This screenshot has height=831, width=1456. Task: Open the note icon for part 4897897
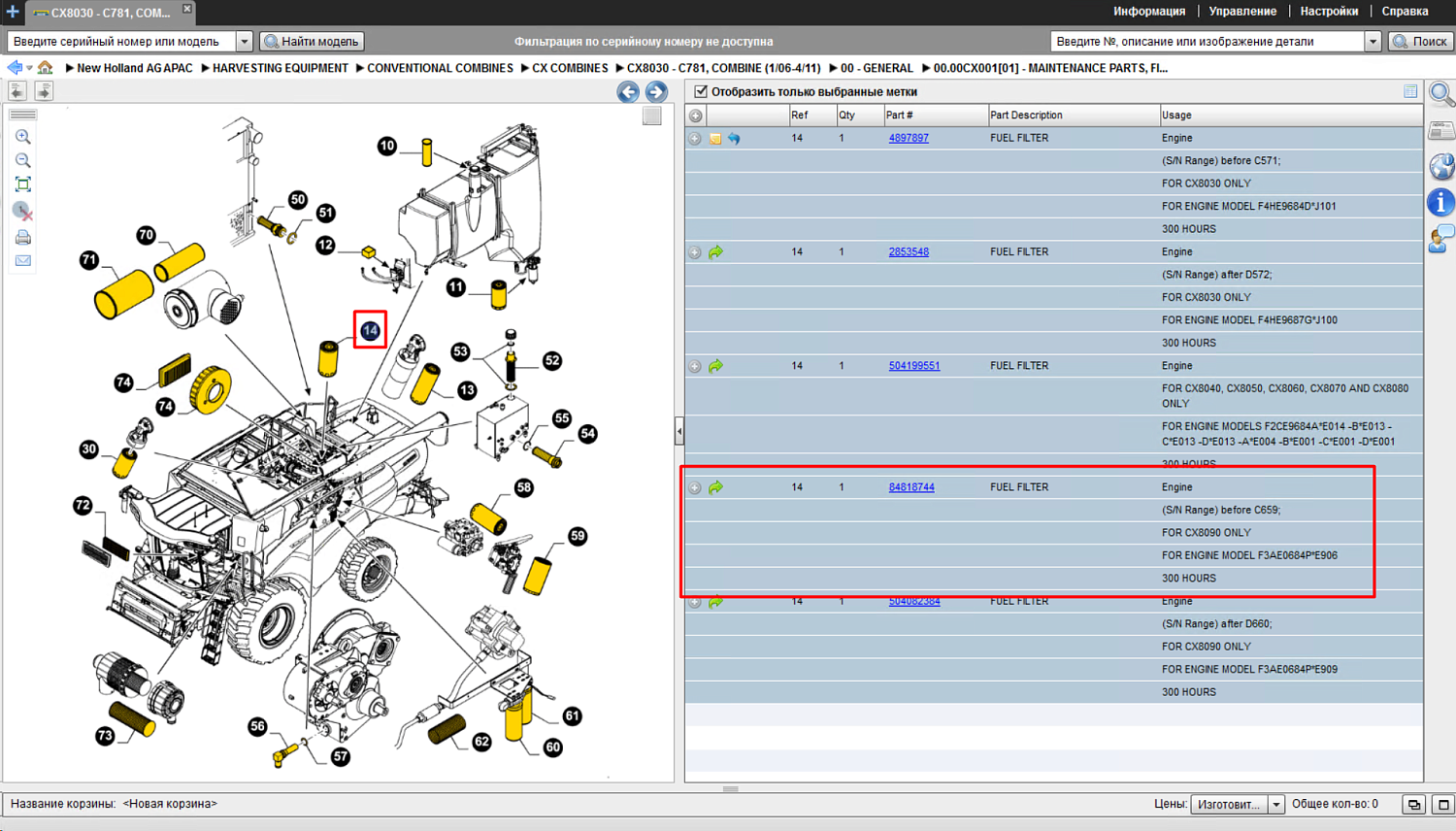715,139
